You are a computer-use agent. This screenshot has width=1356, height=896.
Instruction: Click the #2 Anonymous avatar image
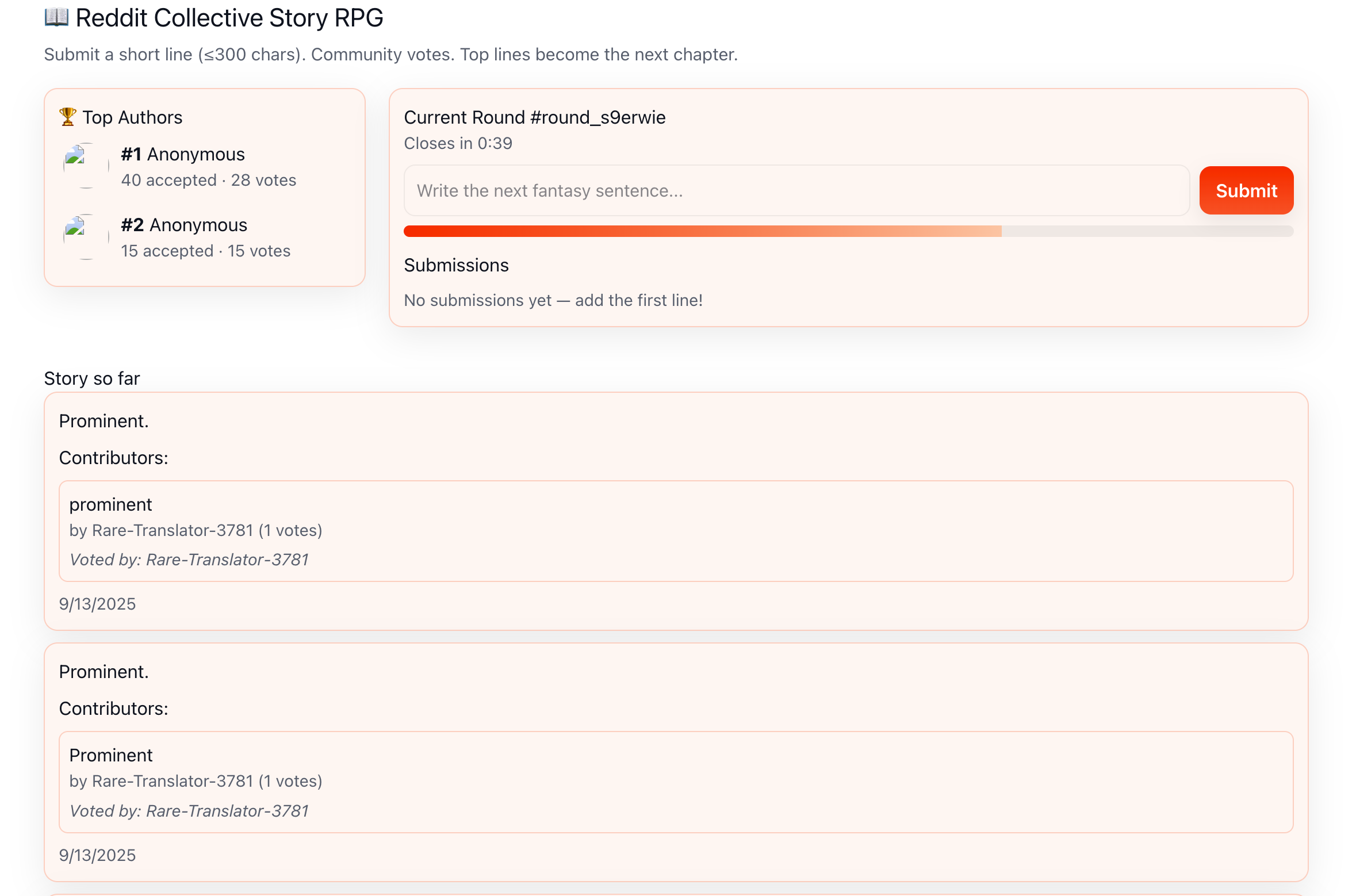[86, 236]
